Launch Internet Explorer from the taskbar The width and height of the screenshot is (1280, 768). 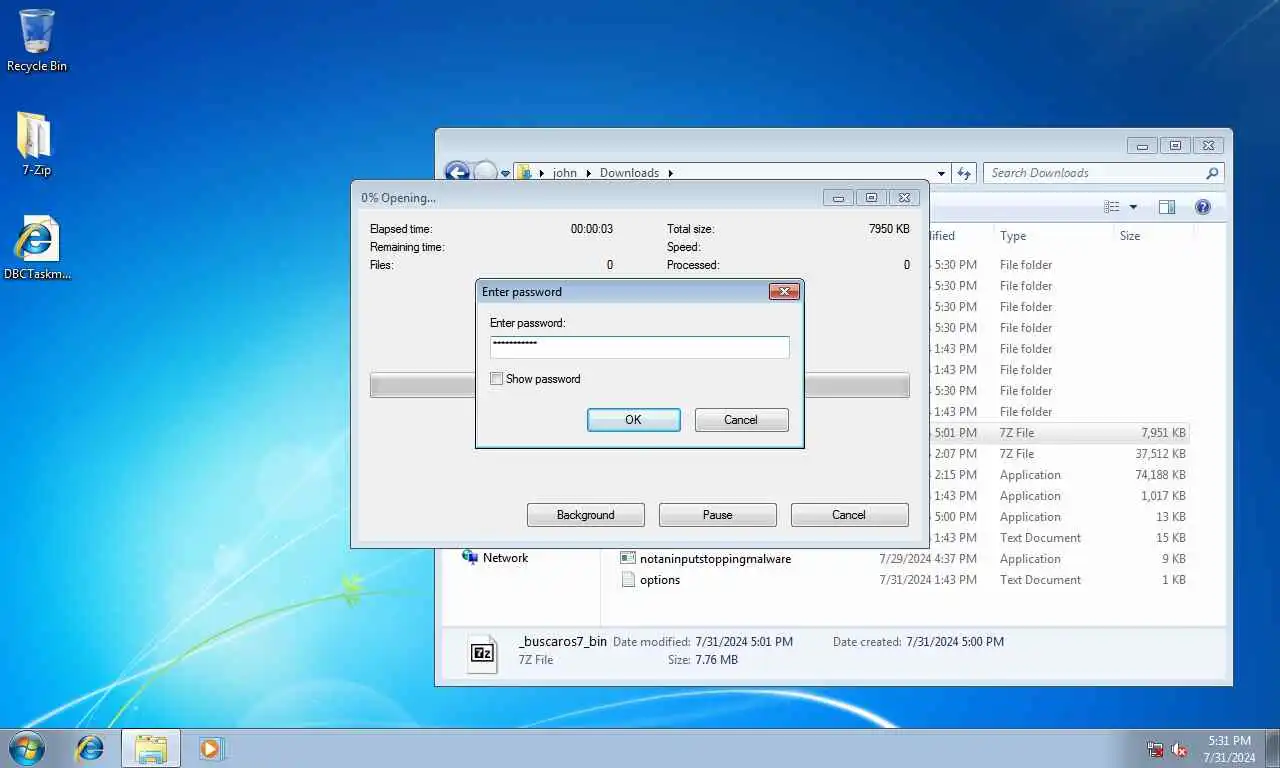(90, 748)
